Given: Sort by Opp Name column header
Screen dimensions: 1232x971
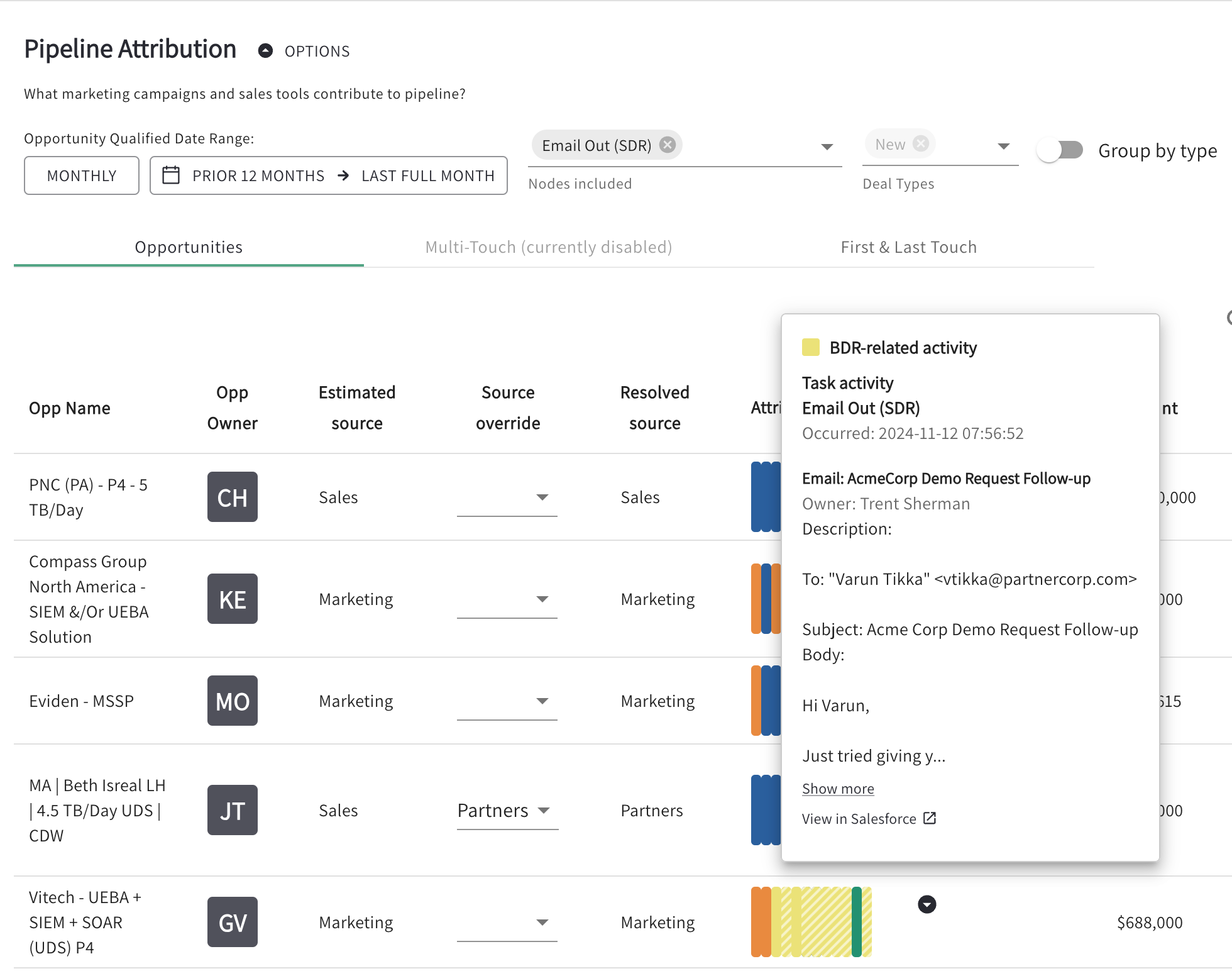Looking at the screenshot, I should tap(70, 408).
